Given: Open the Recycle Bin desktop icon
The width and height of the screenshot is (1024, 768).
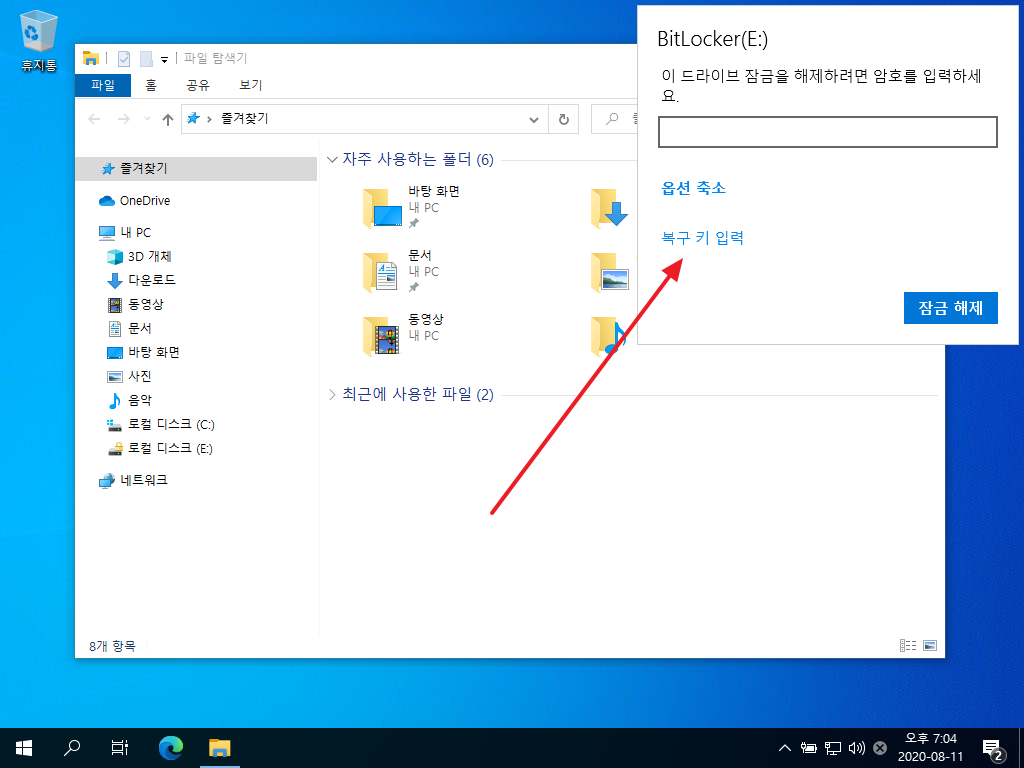Looking at the screenshot, I should (x=39, y=40).
